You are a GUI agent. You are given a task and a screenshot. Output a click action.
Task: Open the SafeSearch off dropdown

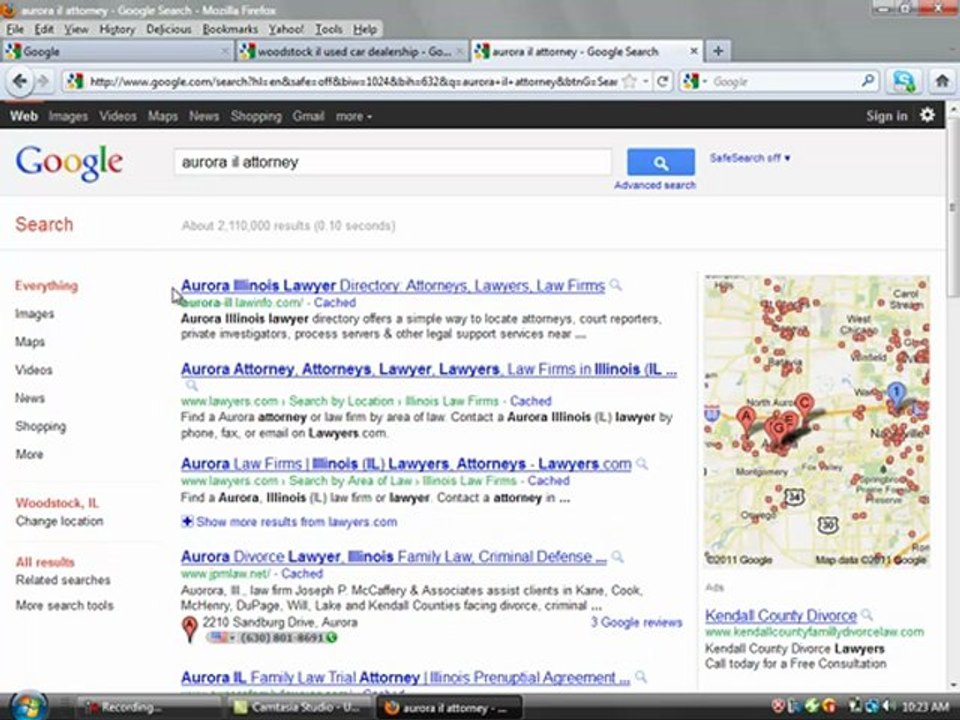[x=749, y=158]
